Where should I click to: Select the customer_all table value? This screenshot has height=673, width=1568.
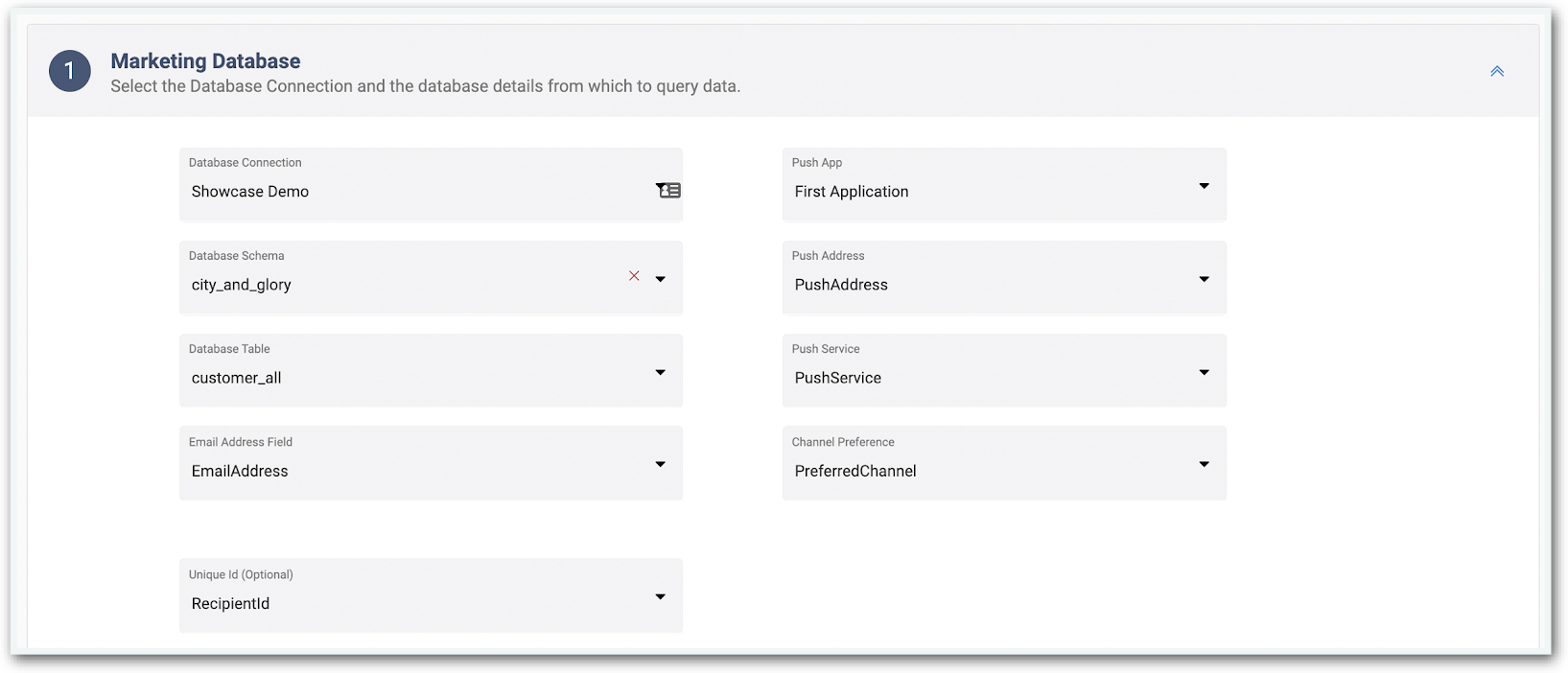(x=237, y=378)
